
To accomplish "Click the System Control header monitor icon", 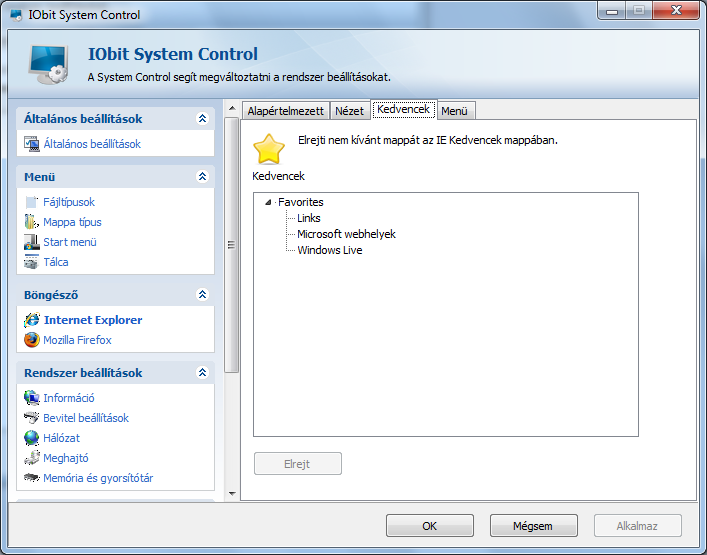I will (x=49, y=64).
